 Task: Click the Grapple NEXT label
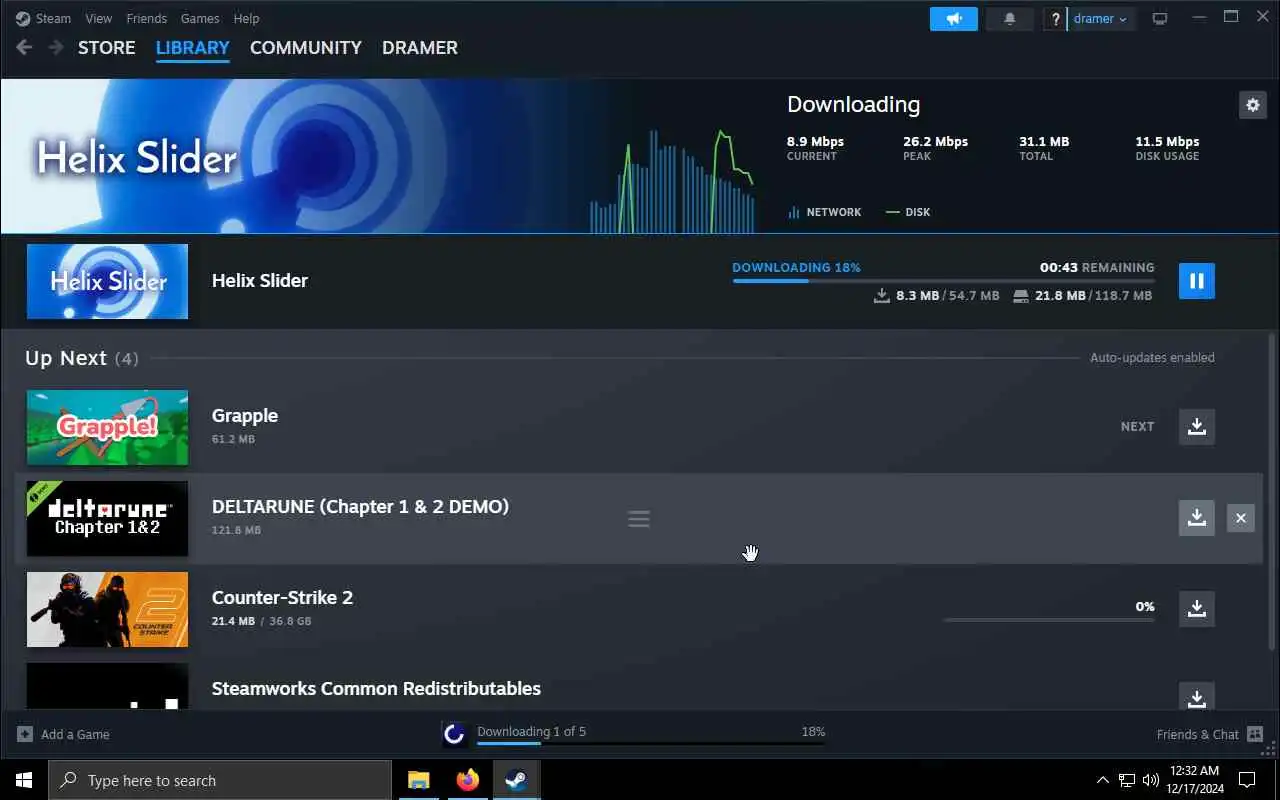tap(1137, 426)
